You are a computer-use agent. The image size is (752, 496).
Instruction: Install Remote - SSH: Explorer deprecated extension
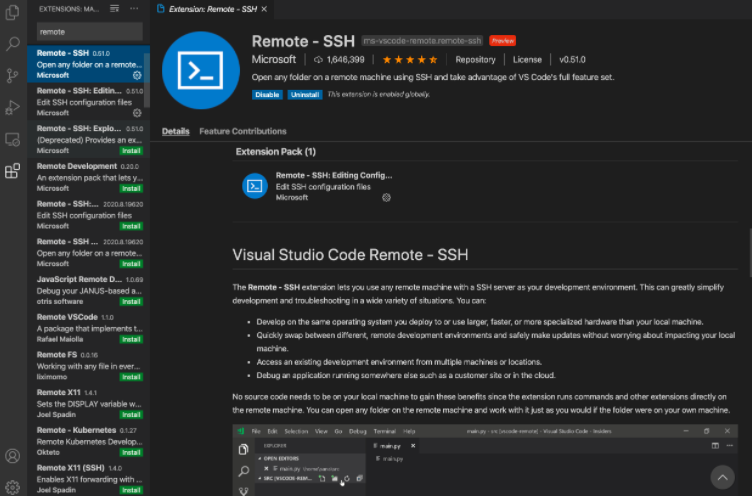pos(131,151)
